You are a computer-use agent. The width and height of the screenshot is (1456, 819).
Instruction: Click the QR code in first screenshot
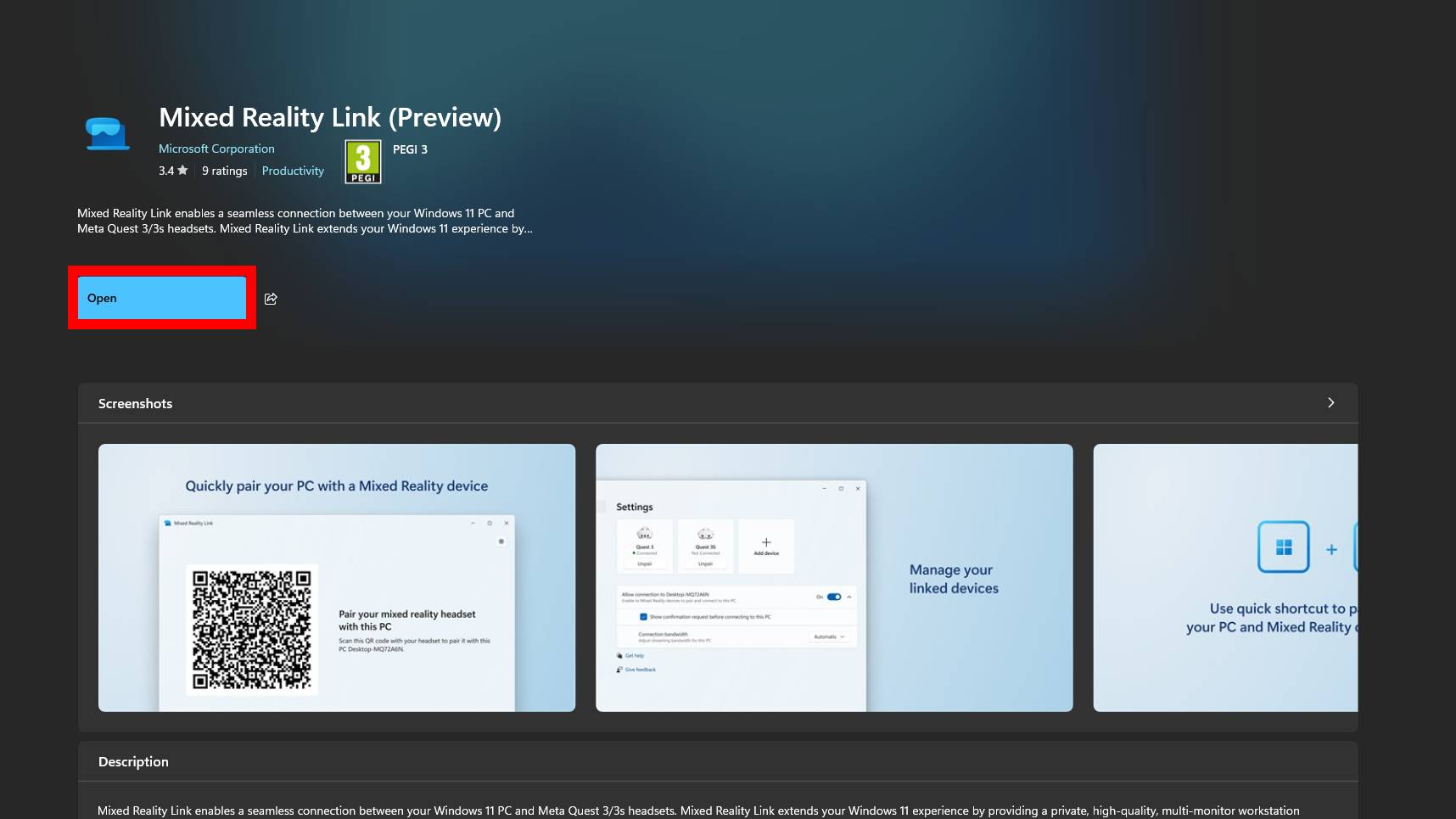pos(252,630)
